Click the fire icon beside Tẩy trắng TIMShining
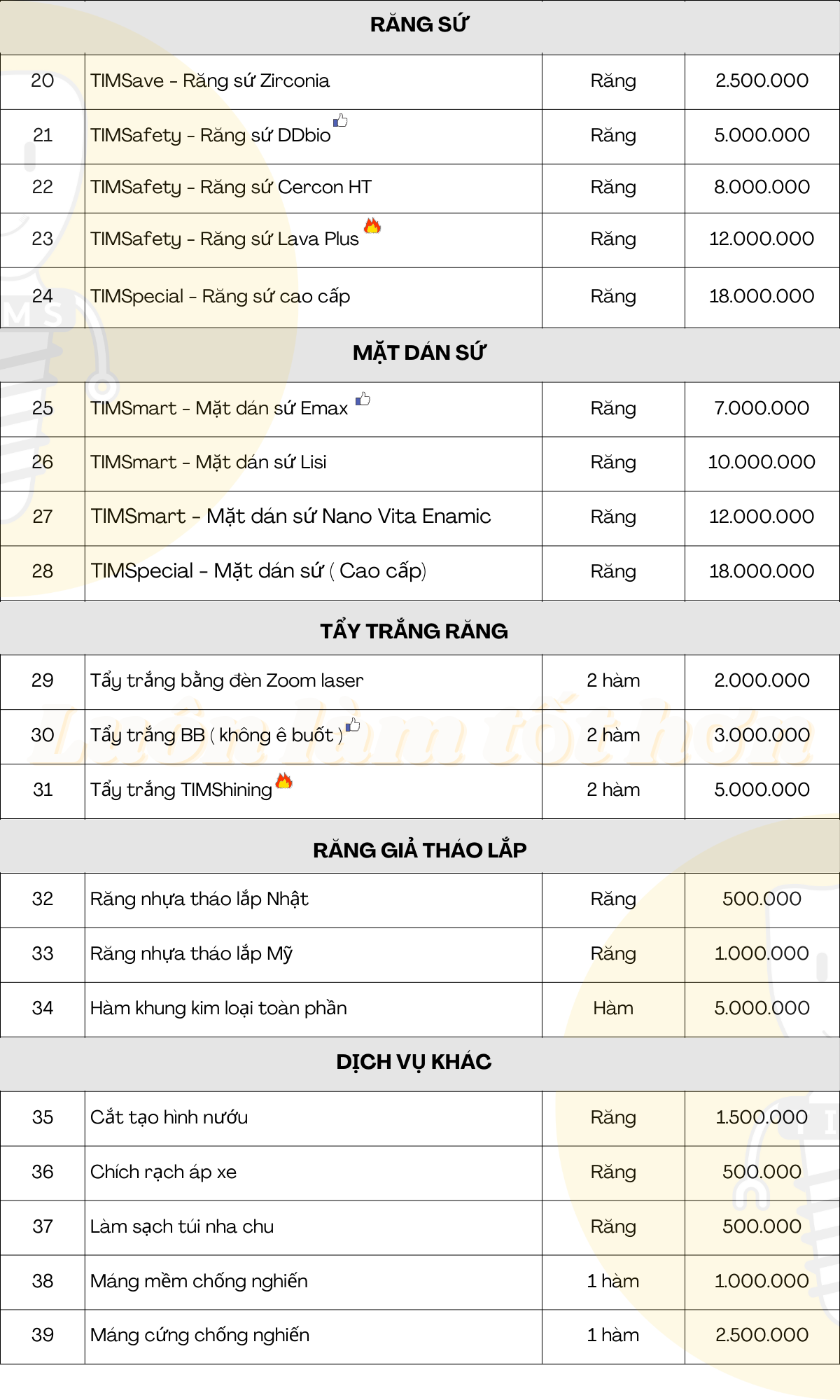Image resolution: width=840 pixels, height=1400 pixels. pos(283,780)
